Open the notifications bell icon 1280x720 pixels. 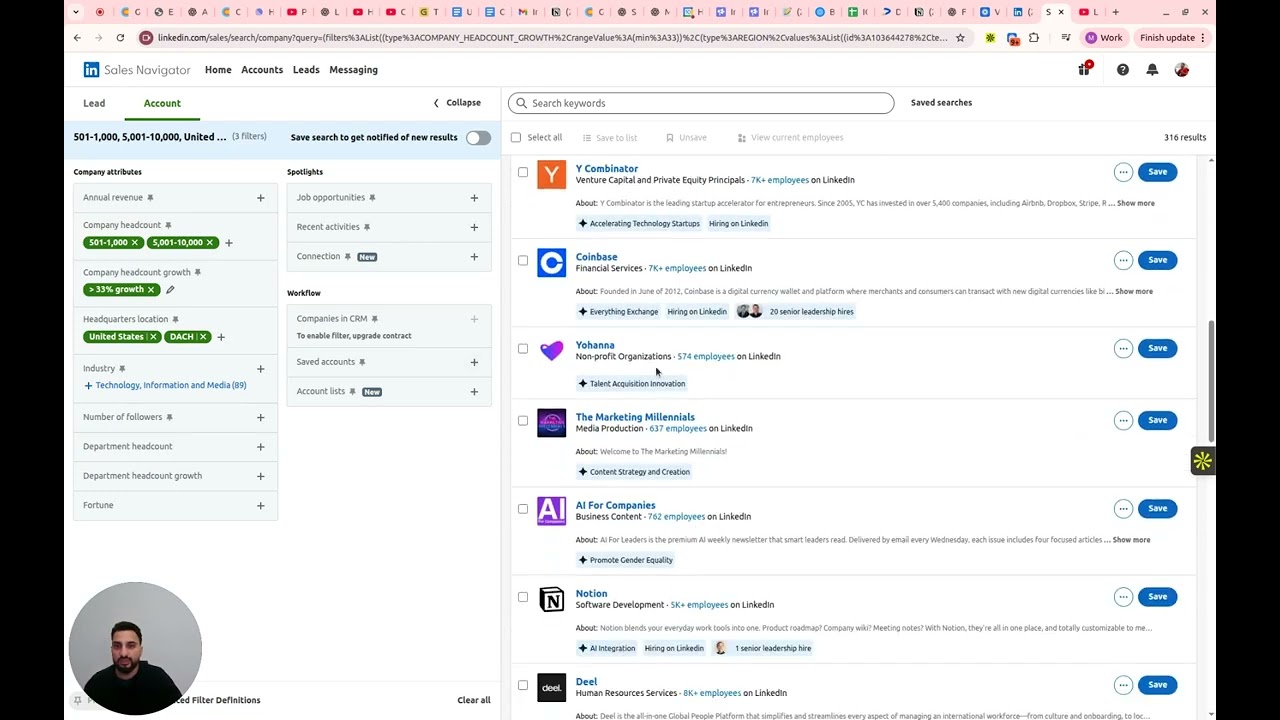point(1152,70)
